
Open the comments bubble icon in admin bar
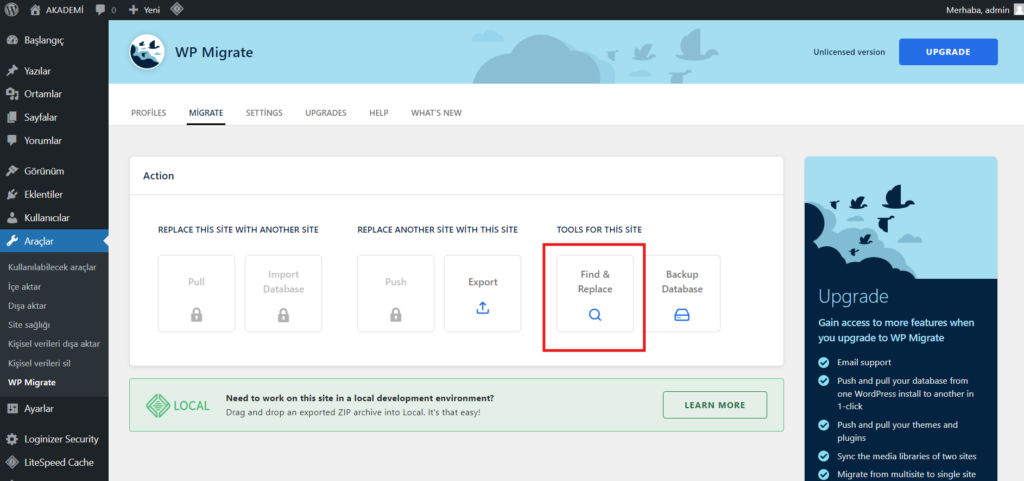100,10
